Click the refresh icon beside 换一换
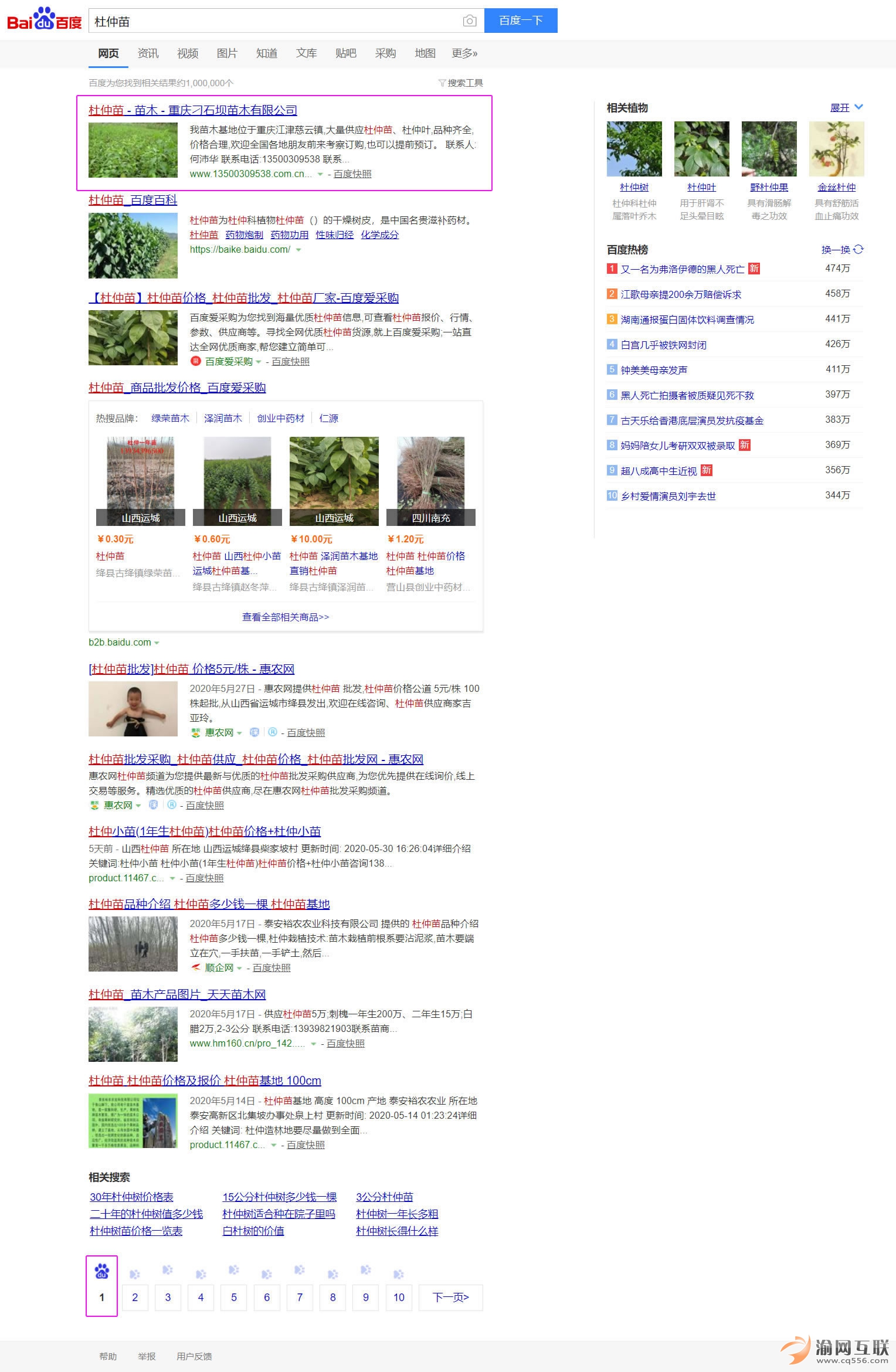 click(x=858, y=249)
